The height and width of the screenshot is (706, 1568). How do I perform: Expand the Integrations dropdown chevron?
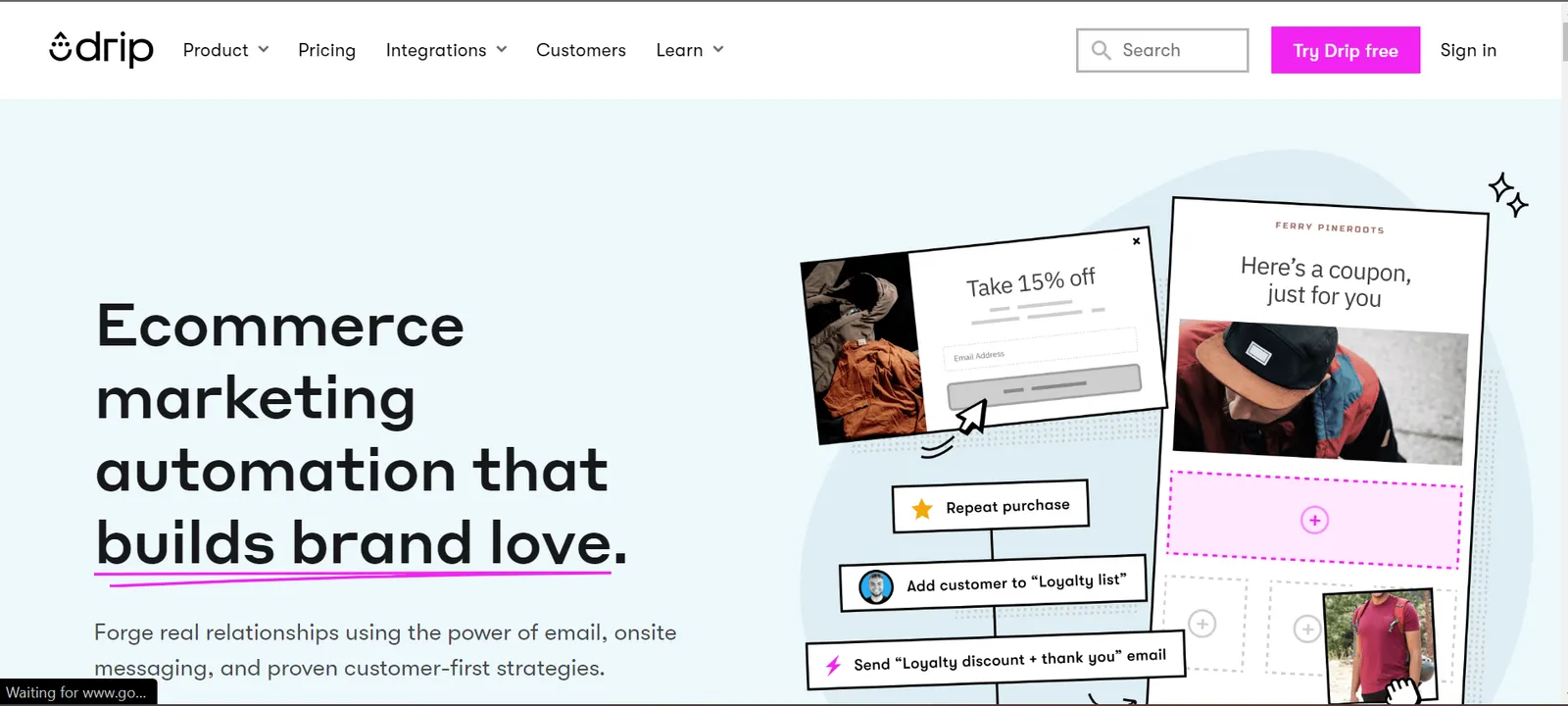pos(502,49)
